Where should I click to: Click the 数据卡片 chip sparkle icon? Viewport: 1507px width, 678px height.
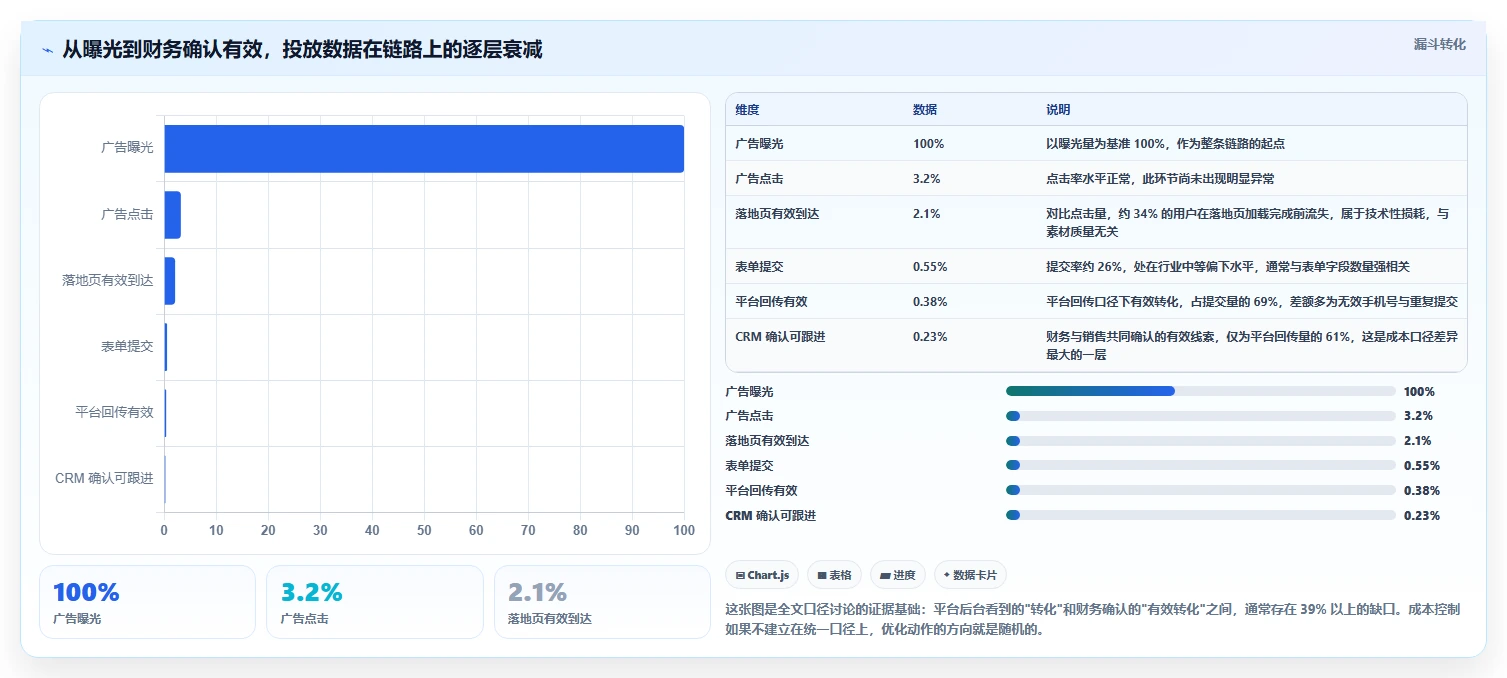[947, 575]
